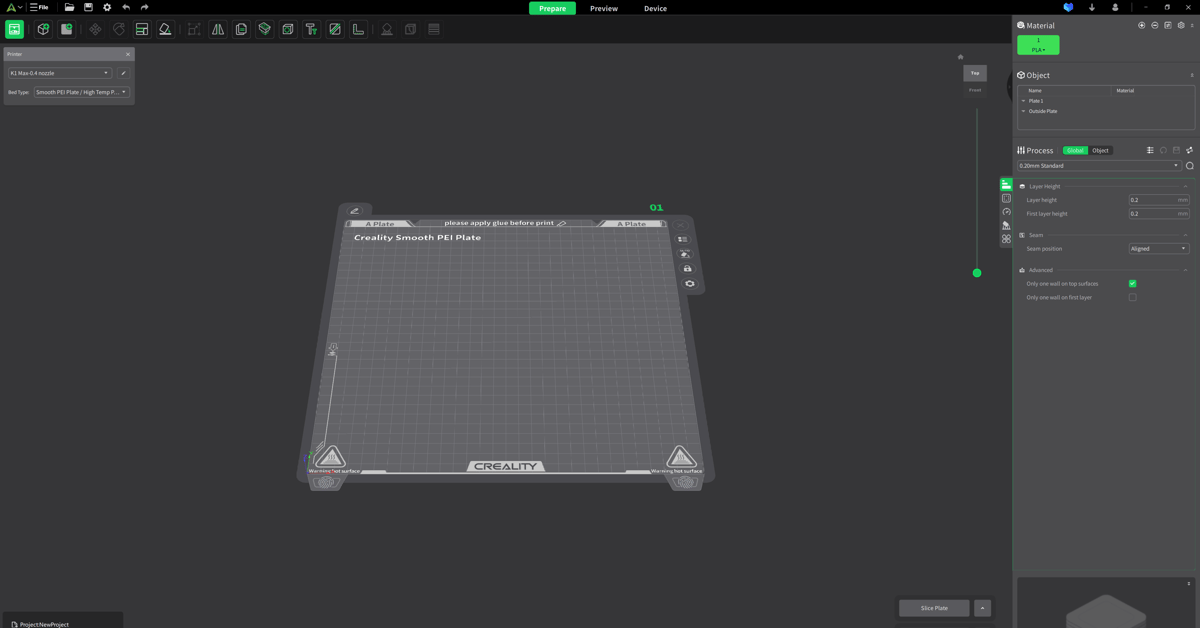1200x628 pixels.
Task: Click the Mirror tool icon
Action: tap(218, 29)
